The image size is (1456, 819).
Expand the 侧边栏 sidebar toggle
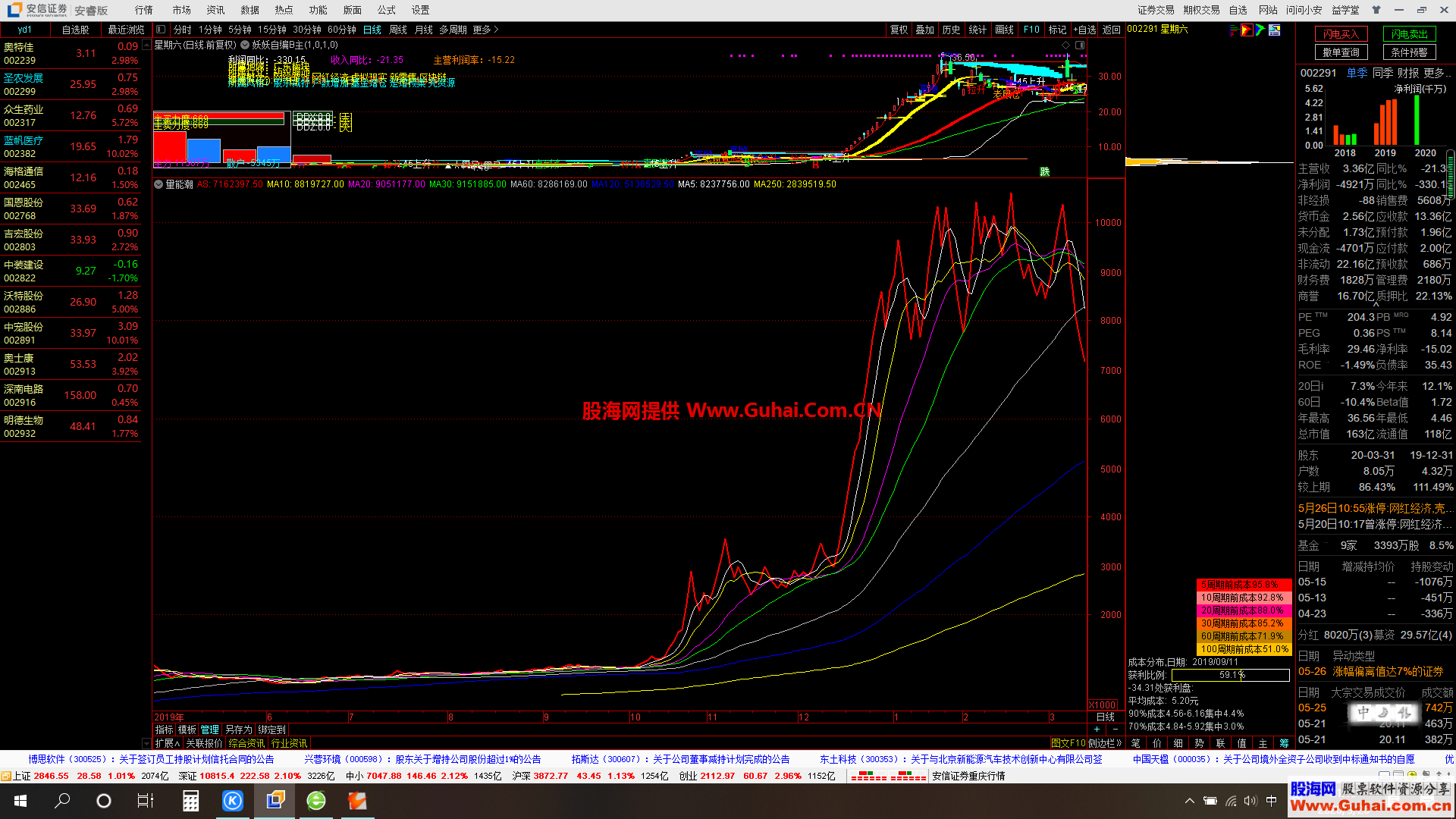click(x=1104, y=743)
